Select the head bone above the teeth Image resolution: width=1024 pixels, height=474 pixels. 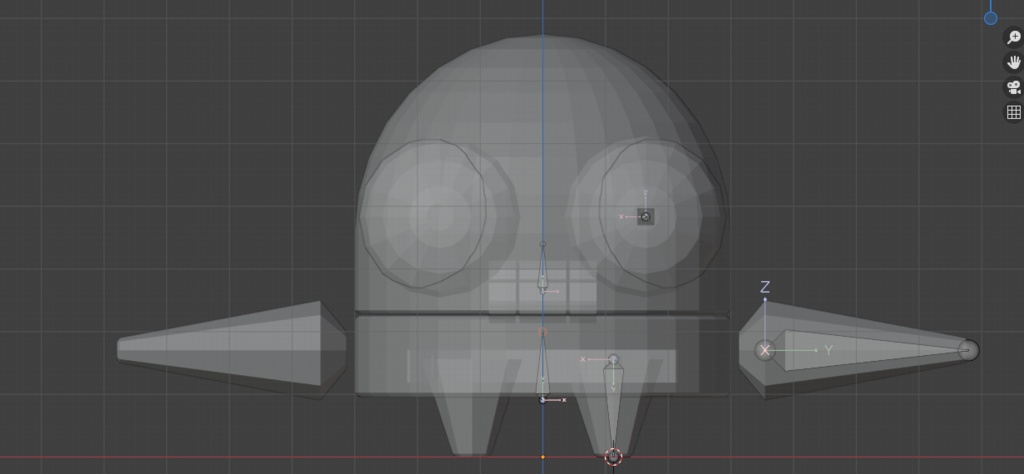pos(543,268)
